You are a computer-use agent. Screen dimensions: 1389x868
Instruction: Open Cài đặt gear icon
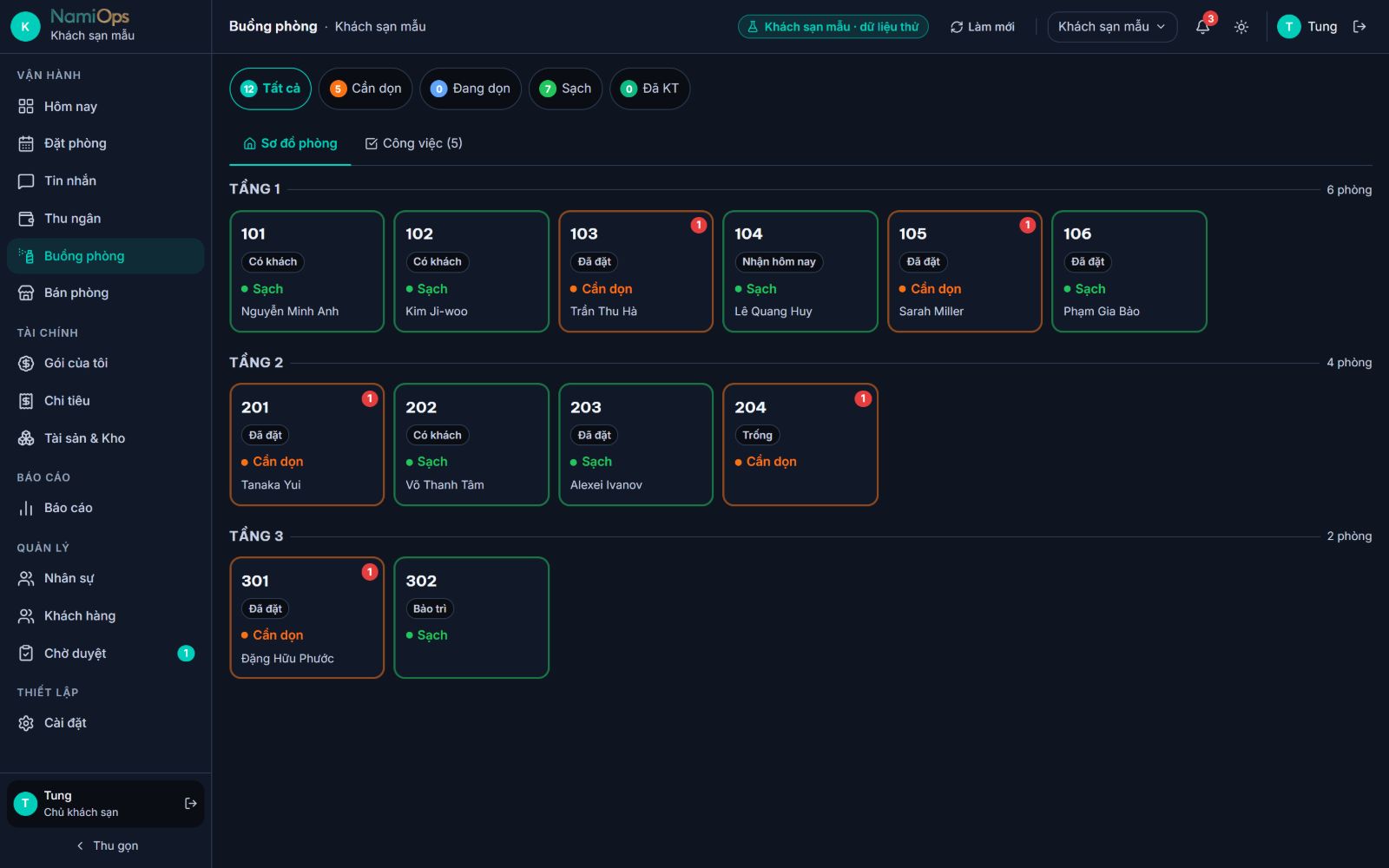pos(26,723)
